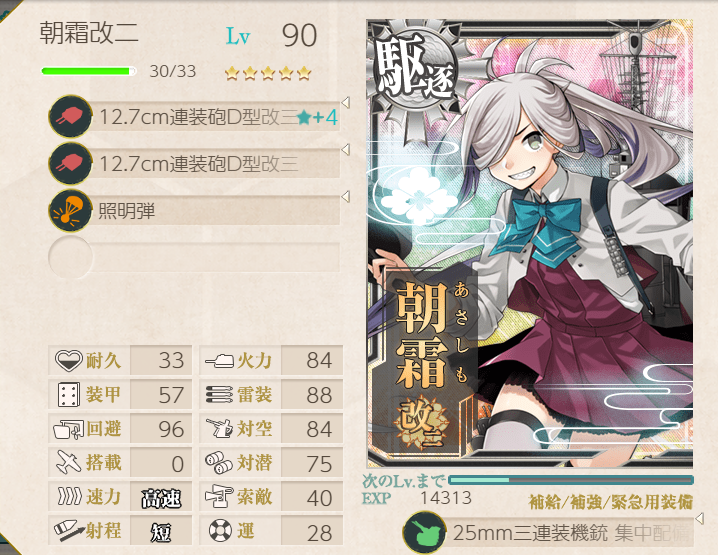The image size is (718, 555).
Task: Click the 耐久 heart icon
Action: tap(68, 360)
